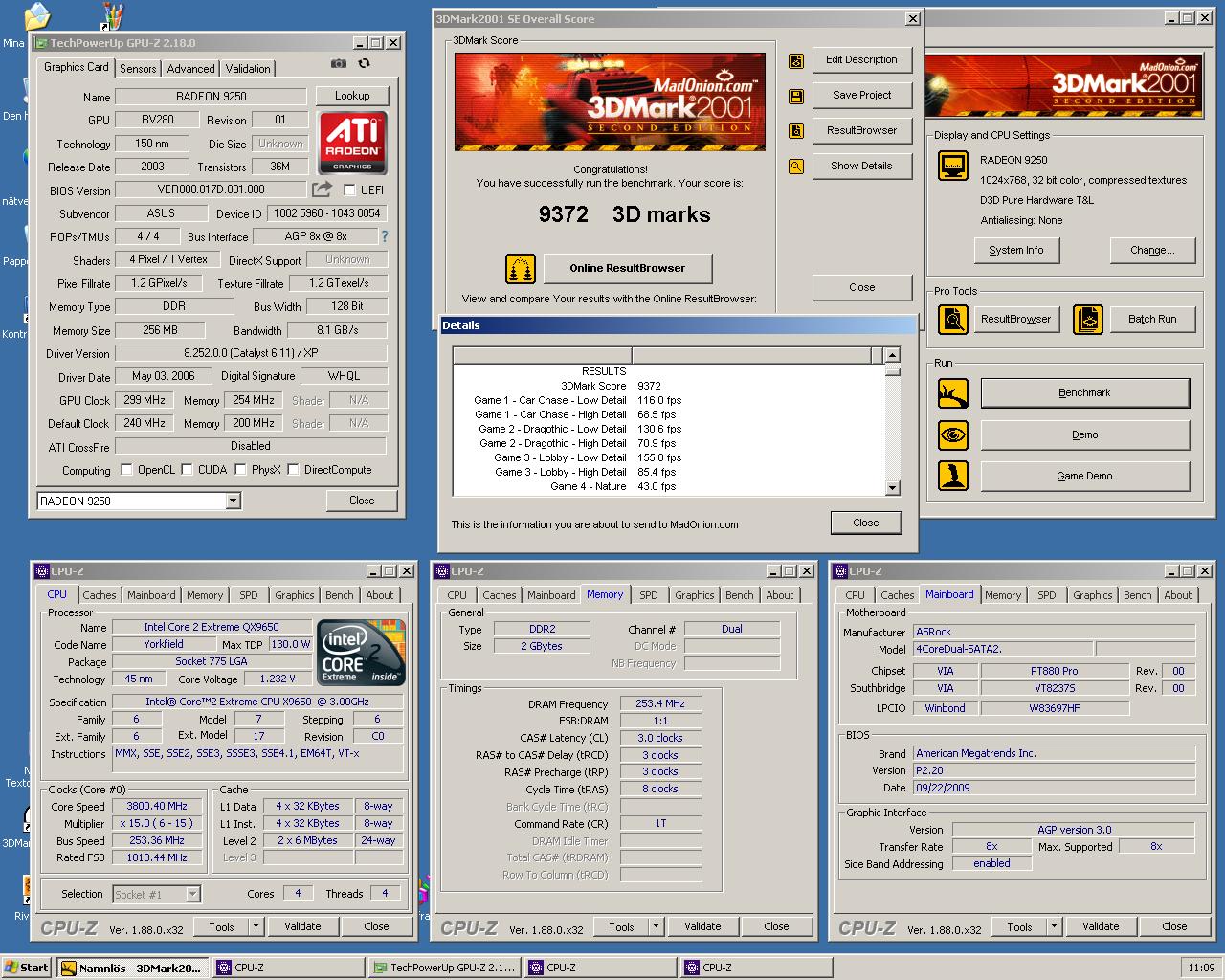Click the GPU-Z refresh icon
This screenshot has width=1225, height=980.
pos(365,64)
